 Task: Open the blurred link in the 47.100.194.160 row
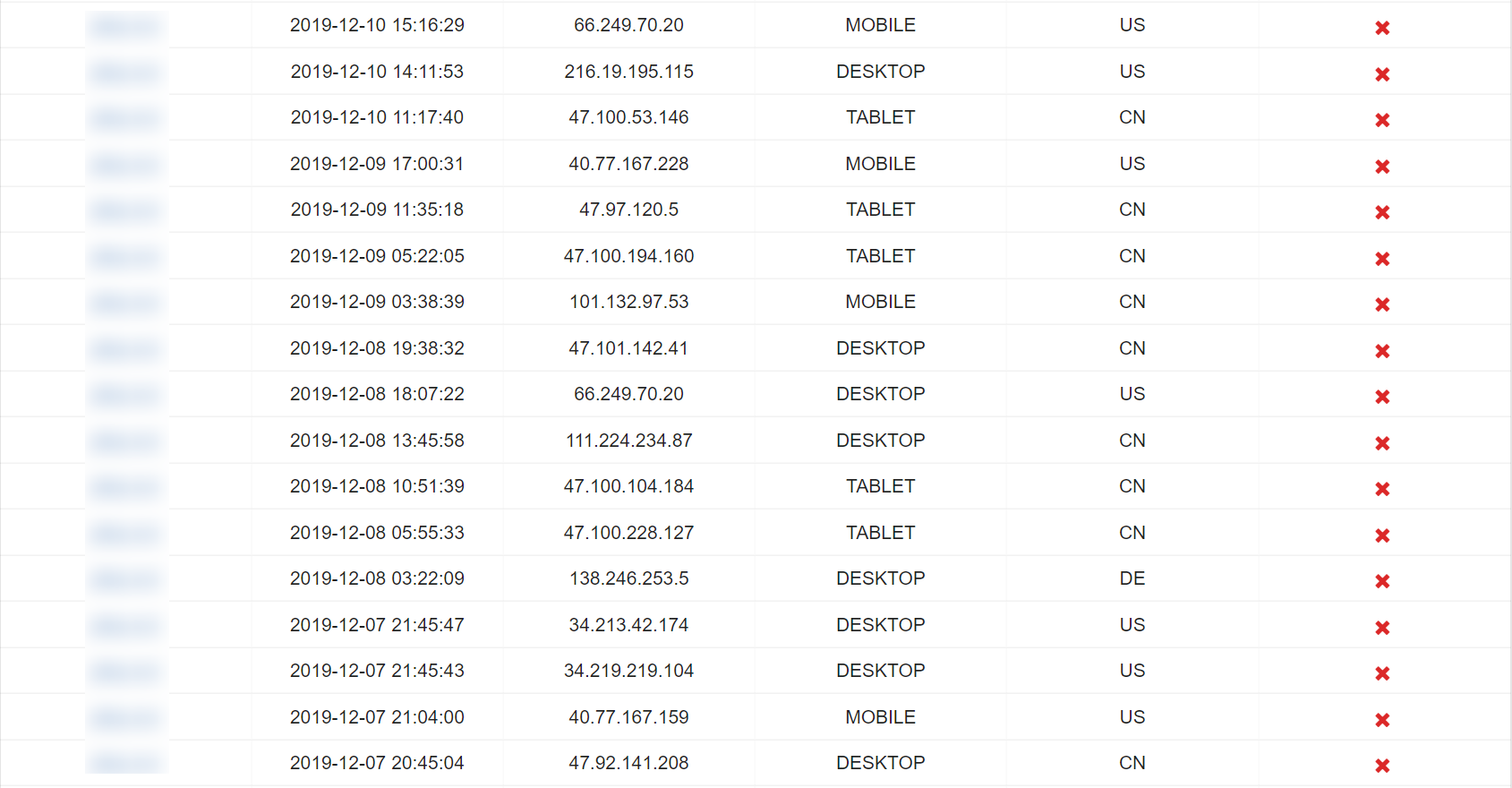click(126, 257)
